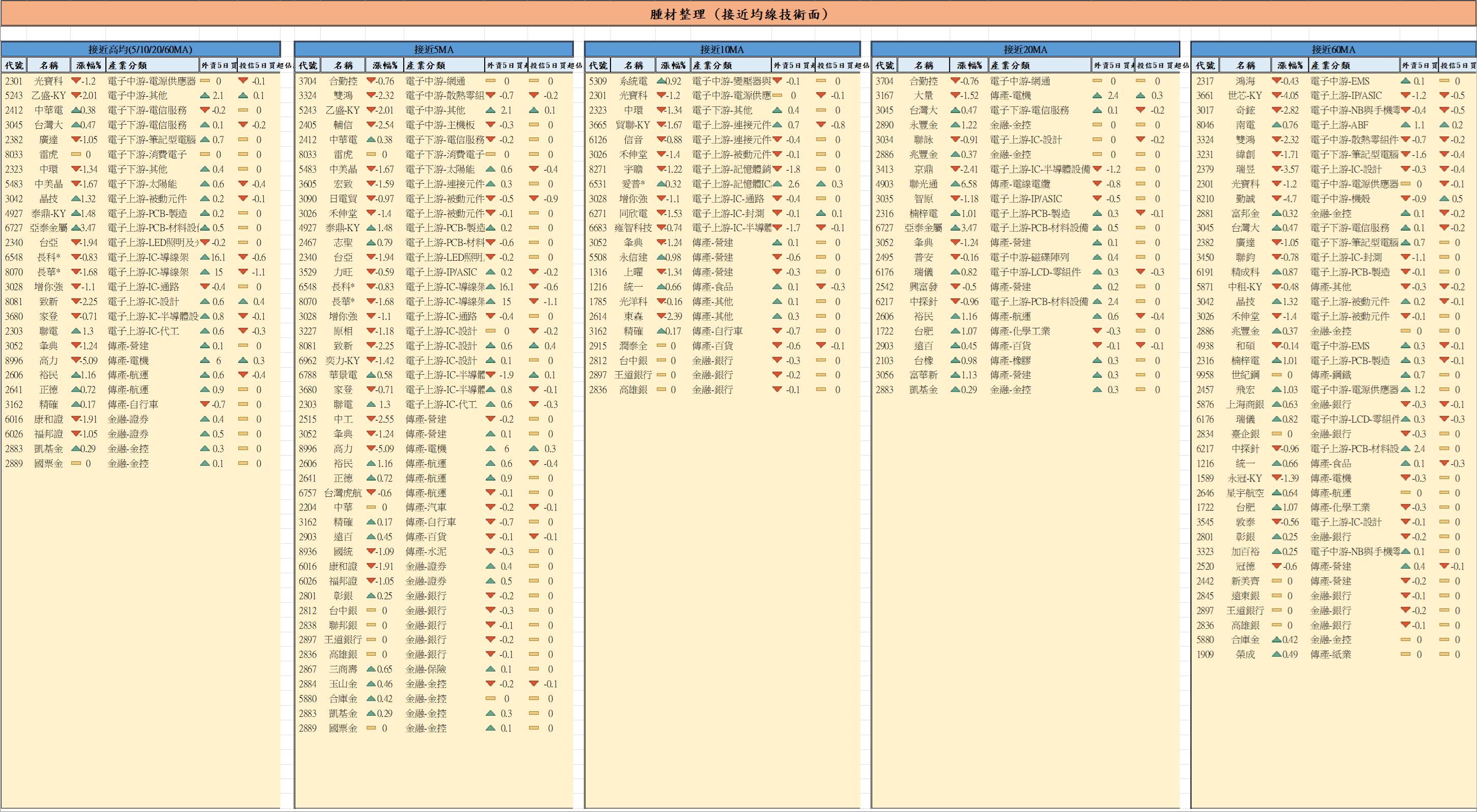Select the 接近20MA section header
Screen dimensions: 1477x812
1025,49
